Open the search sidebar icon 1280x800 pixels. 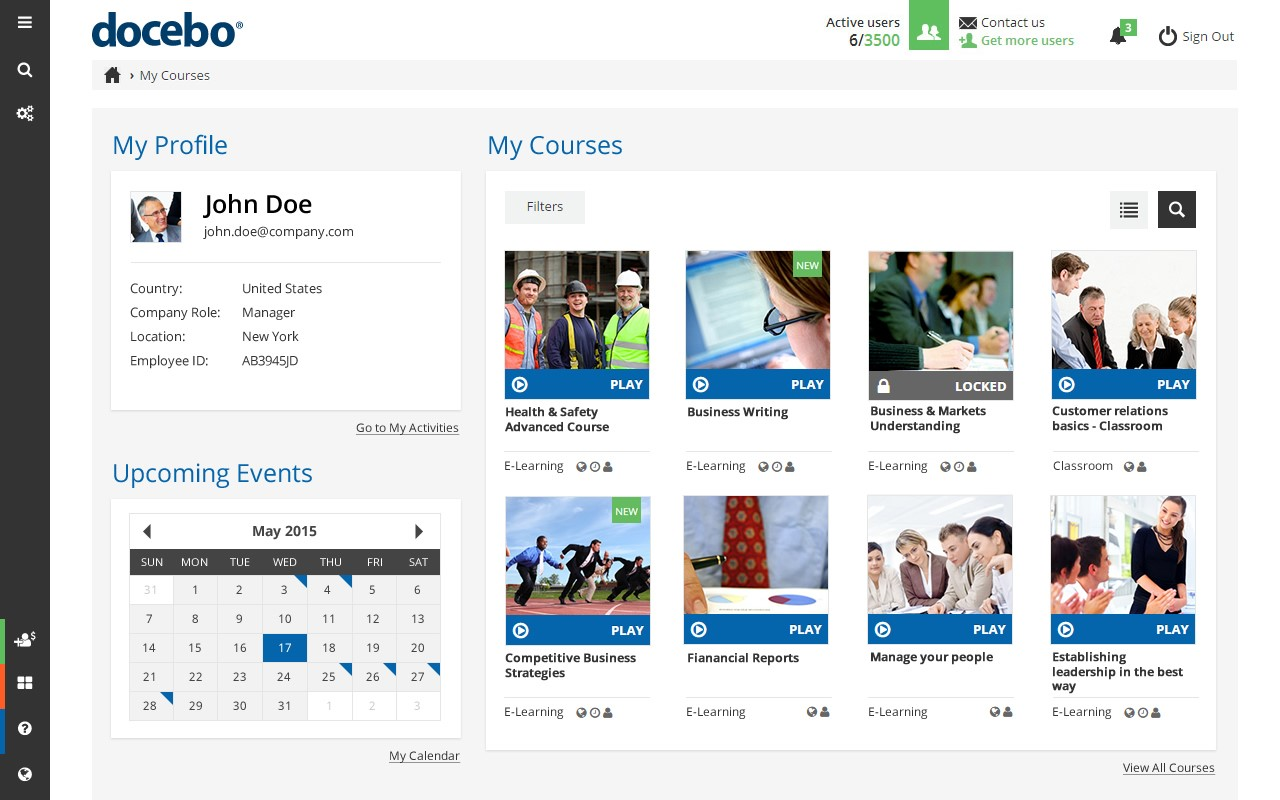click(x=24, y=70)
